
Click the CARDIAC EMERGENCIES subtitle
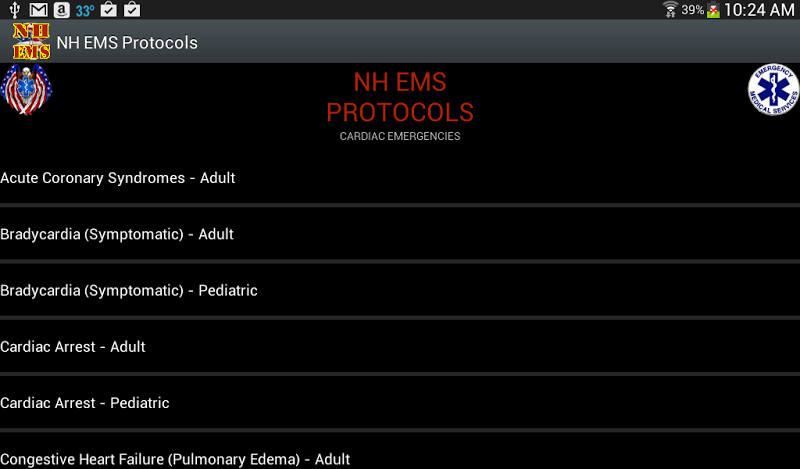click(x=400, y=136)
